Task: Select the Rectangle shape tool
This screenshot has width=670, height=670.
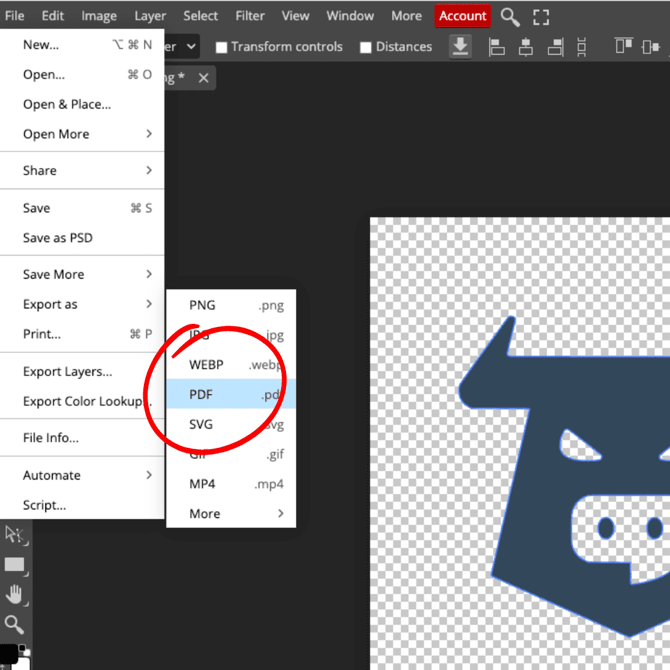Action: [x=14, y=565]
